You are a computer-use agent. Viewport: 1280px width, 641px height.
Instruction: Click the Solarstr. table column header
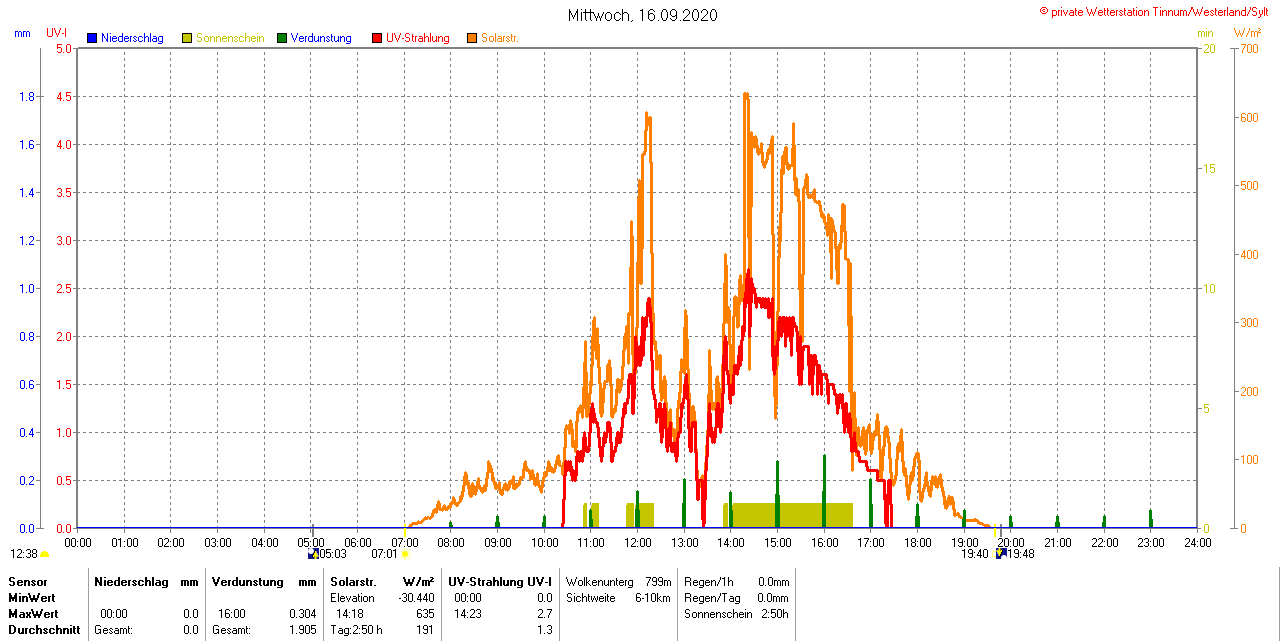352,581
